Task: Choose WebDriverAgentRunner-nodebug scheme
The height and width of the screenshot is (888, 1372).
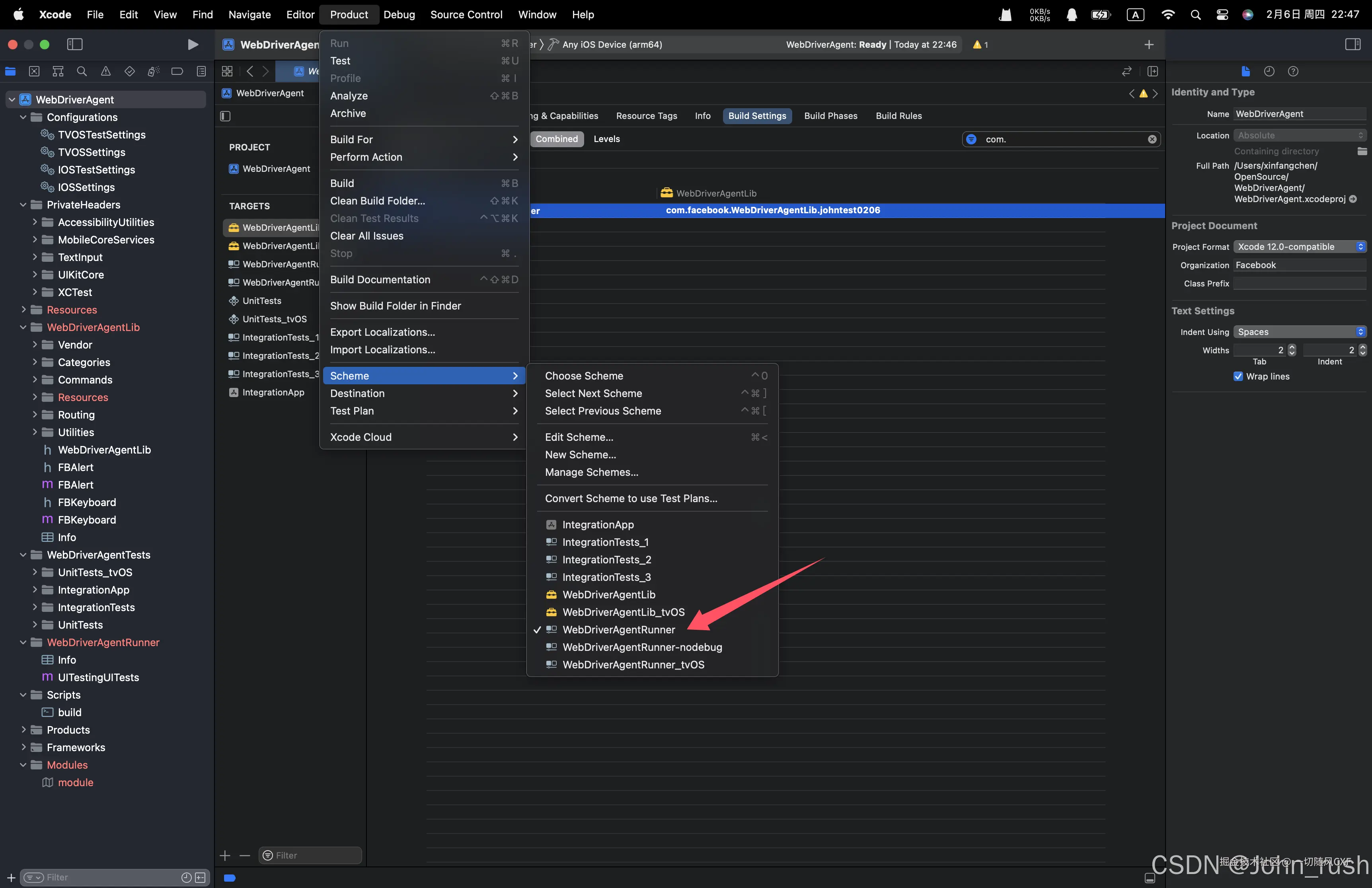Action: [641, 647]
